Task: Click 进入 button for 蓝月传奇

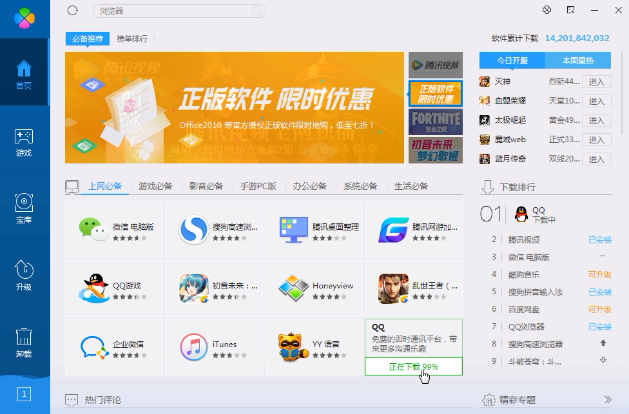Action: tap(597, 159)
